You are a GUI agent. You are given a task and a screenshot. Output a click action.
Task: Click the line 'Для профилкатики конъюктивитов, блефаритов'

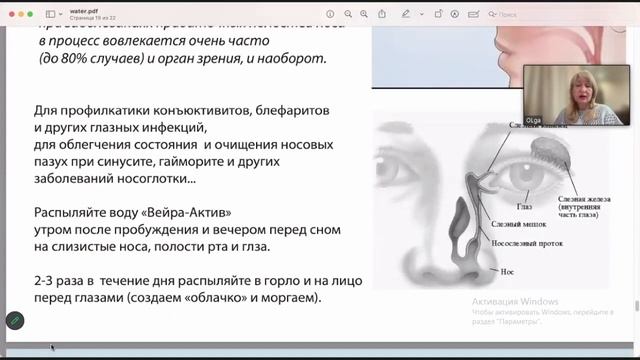coord(182,111)
